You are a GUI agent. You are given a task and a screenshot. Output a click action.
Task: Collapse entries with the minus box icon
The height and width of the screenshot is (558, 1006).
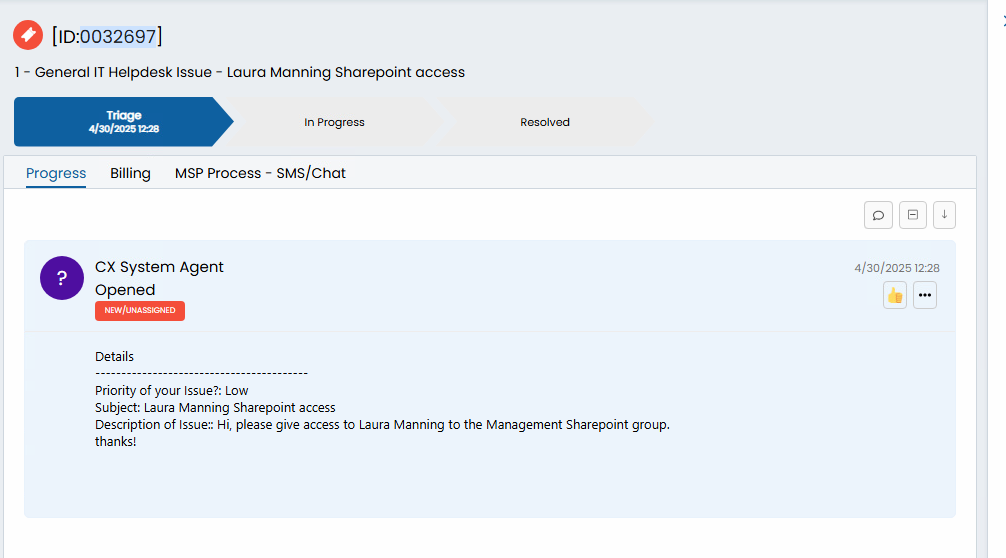(912, 215)
